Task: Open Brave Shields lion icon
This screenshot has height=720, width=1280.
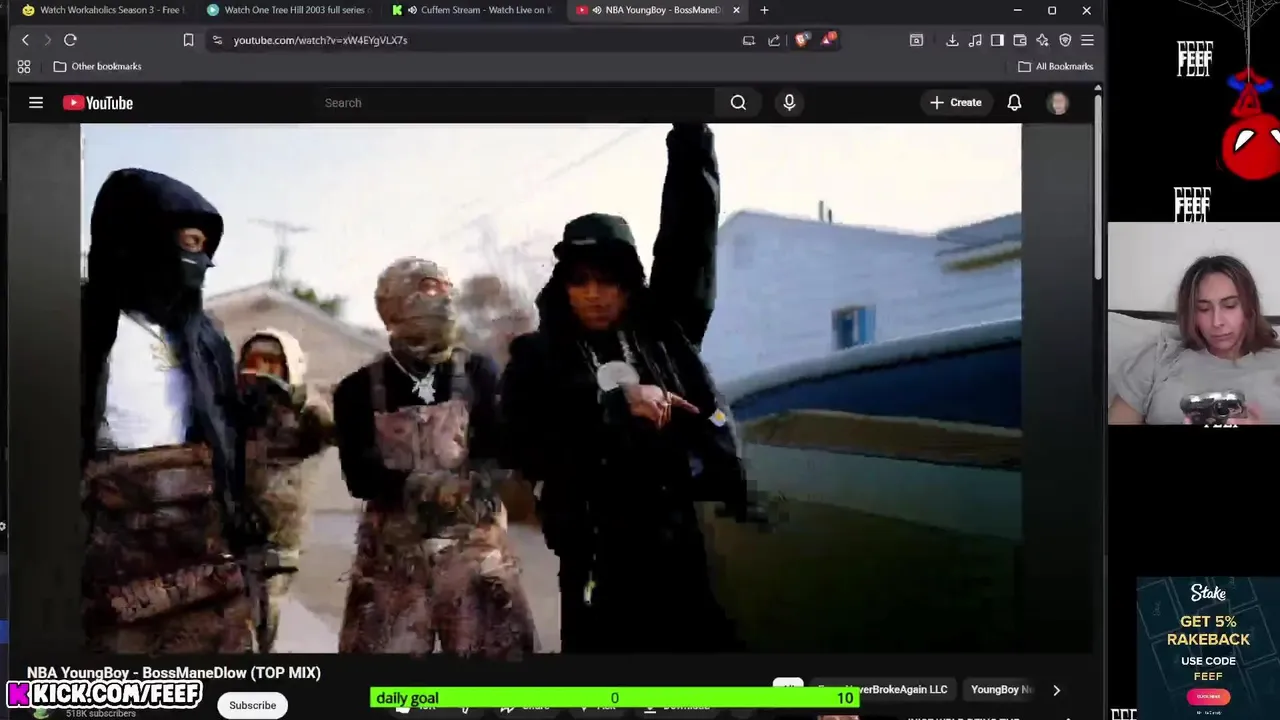Action: [802, 40]
